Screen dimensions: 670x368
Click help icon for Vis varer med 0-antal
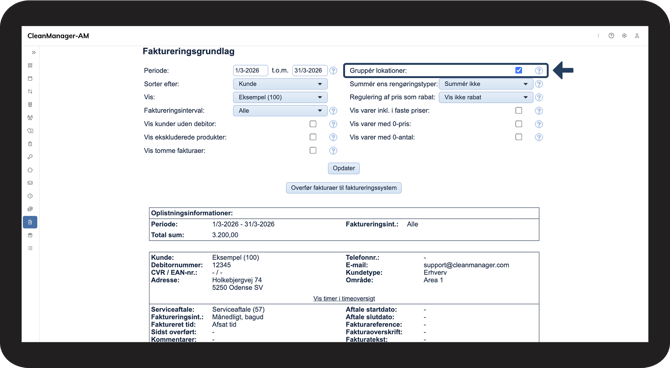coord(539,137)
